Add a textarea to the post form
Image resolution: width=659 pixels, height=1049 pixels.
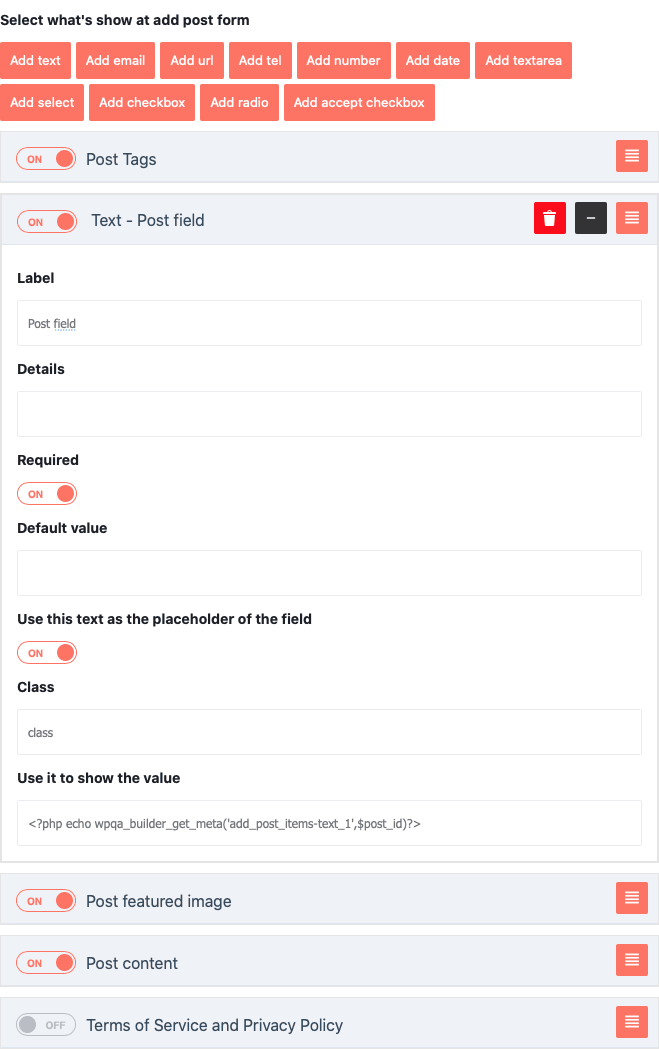pos(523,60)
